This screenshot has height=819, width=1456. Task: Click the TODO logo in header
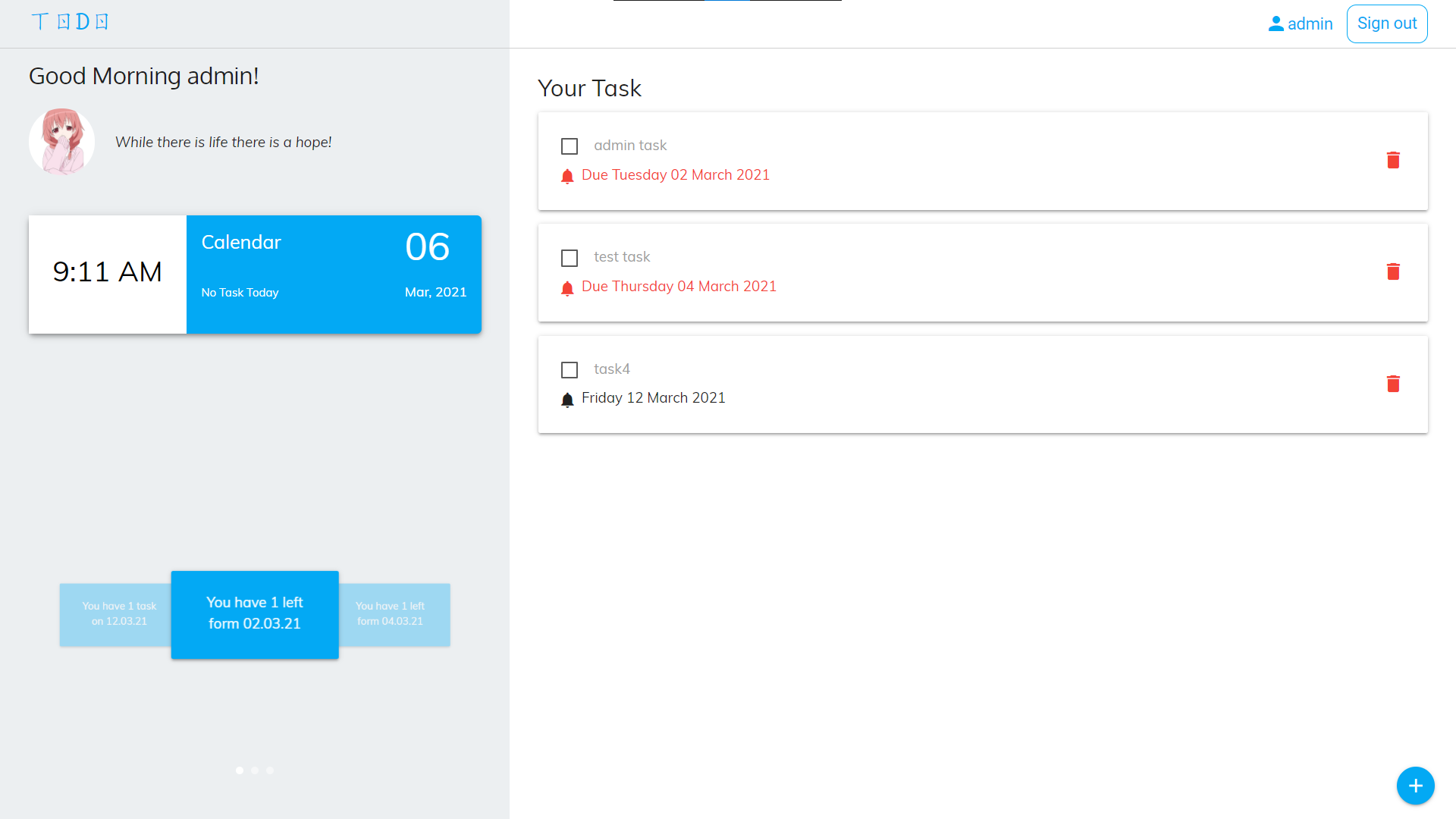(70, 22)
